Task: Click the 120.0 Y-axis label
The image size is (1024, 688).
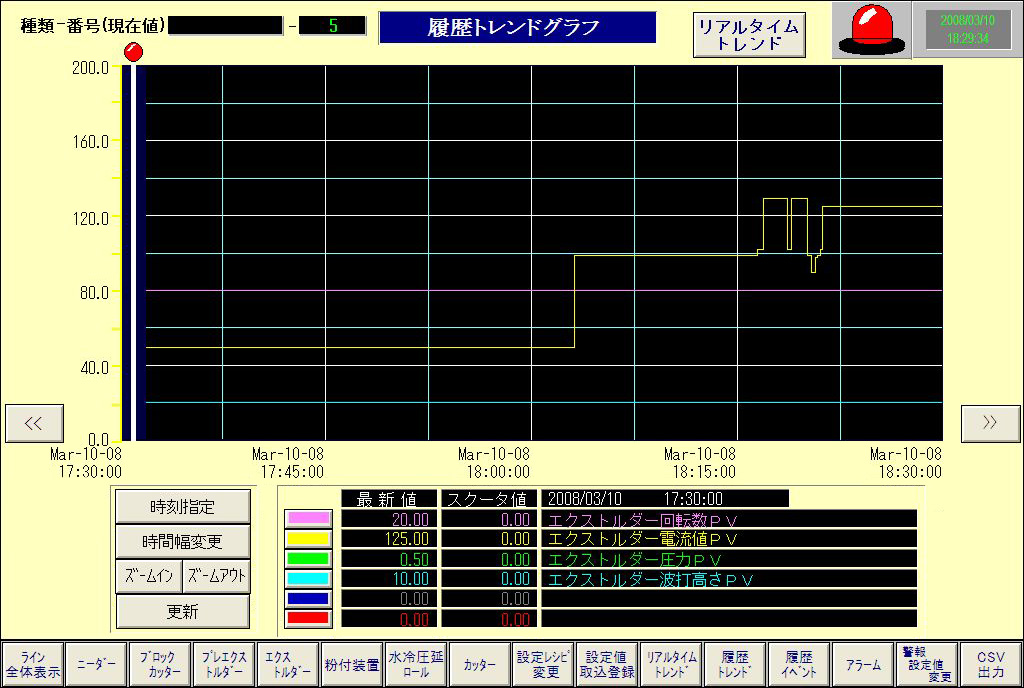Action: click(90, 217)
